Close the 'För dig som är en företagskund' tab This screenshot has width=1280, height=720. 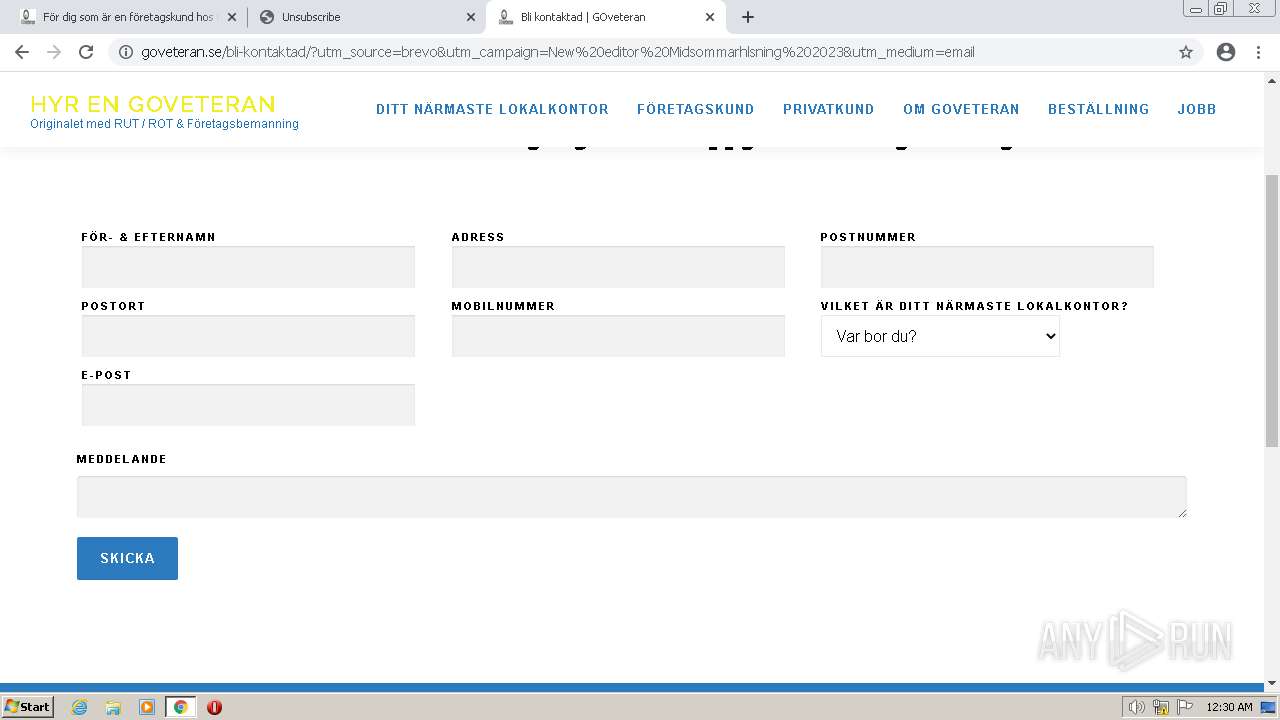(232, 17)
